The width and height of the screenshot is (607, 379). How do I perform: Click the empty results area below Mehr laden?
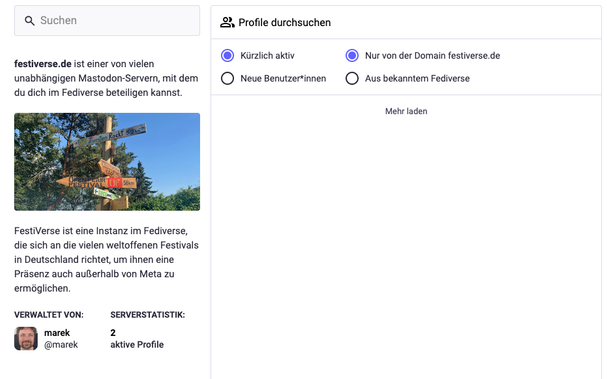(406, 248)
